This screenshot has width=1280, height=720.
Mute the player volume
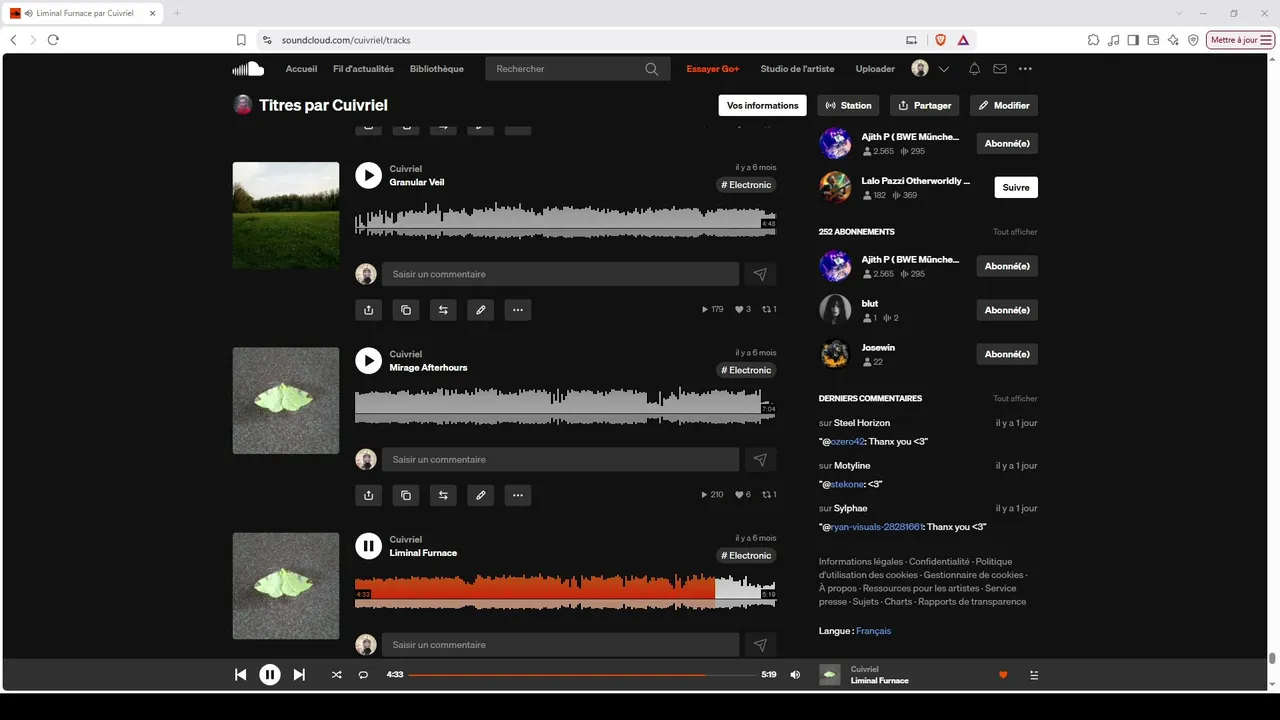(x=795, y=675)
